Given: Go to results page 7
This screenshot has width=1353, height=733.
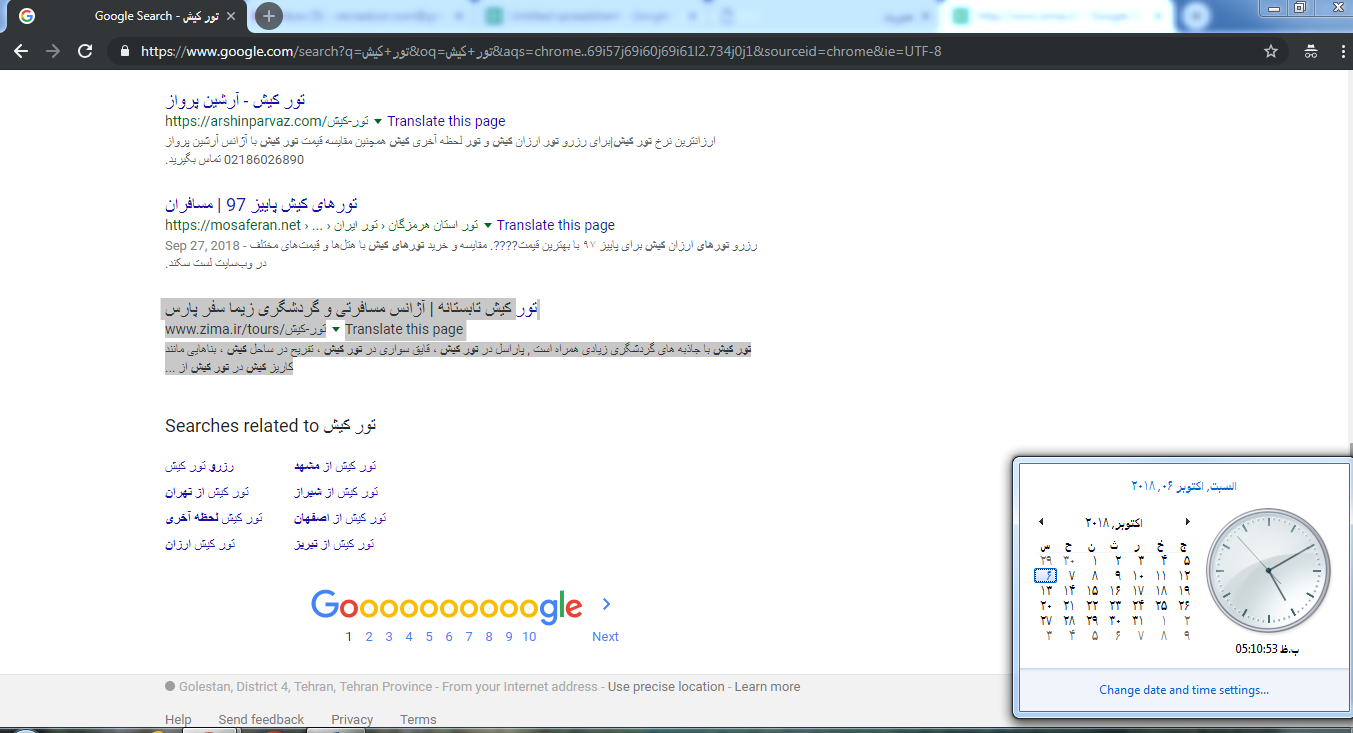Looking at the screenshot, I should (469, 636).
